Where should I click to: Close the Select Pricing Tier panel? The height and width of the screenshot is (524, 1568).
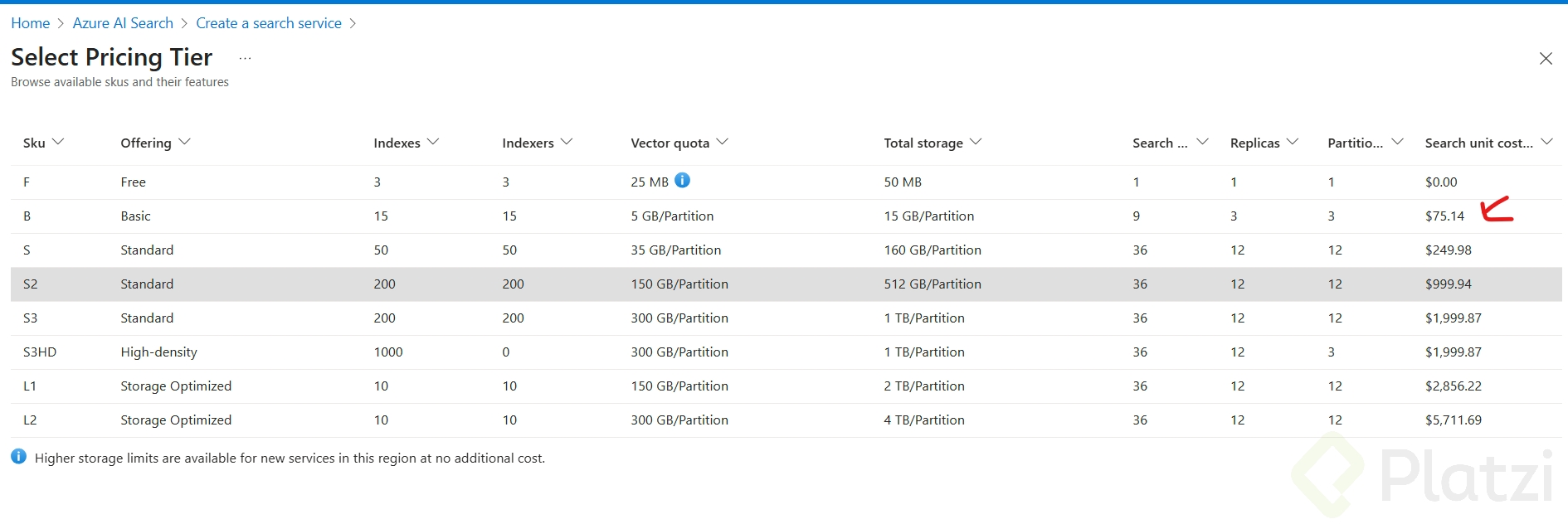(x=1546, y=59)
